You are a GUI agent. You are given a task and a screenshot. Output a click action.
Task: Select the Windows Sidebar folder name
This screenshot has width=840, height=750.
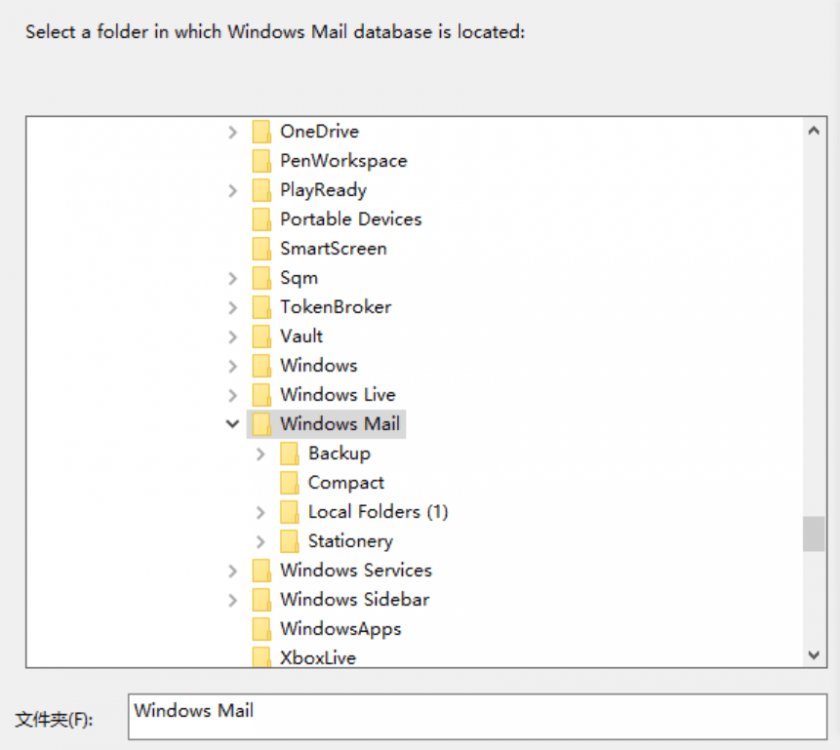[355, 599]
